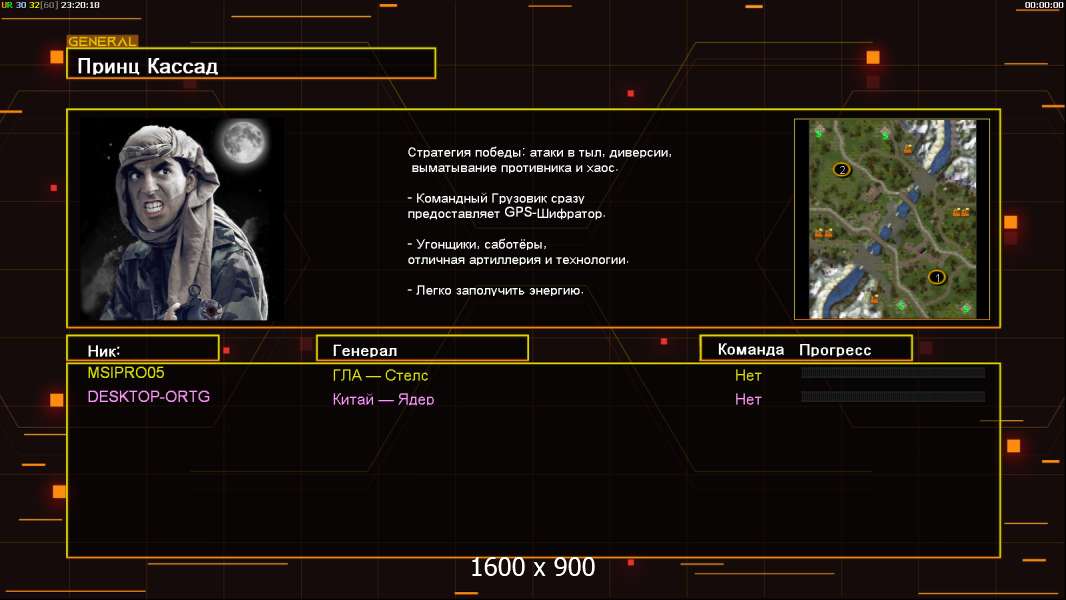The width and height of the screenshot is (1066, 600).
Task: Click 'Легко заполучить энергию' bullet text
Action: 495,290
